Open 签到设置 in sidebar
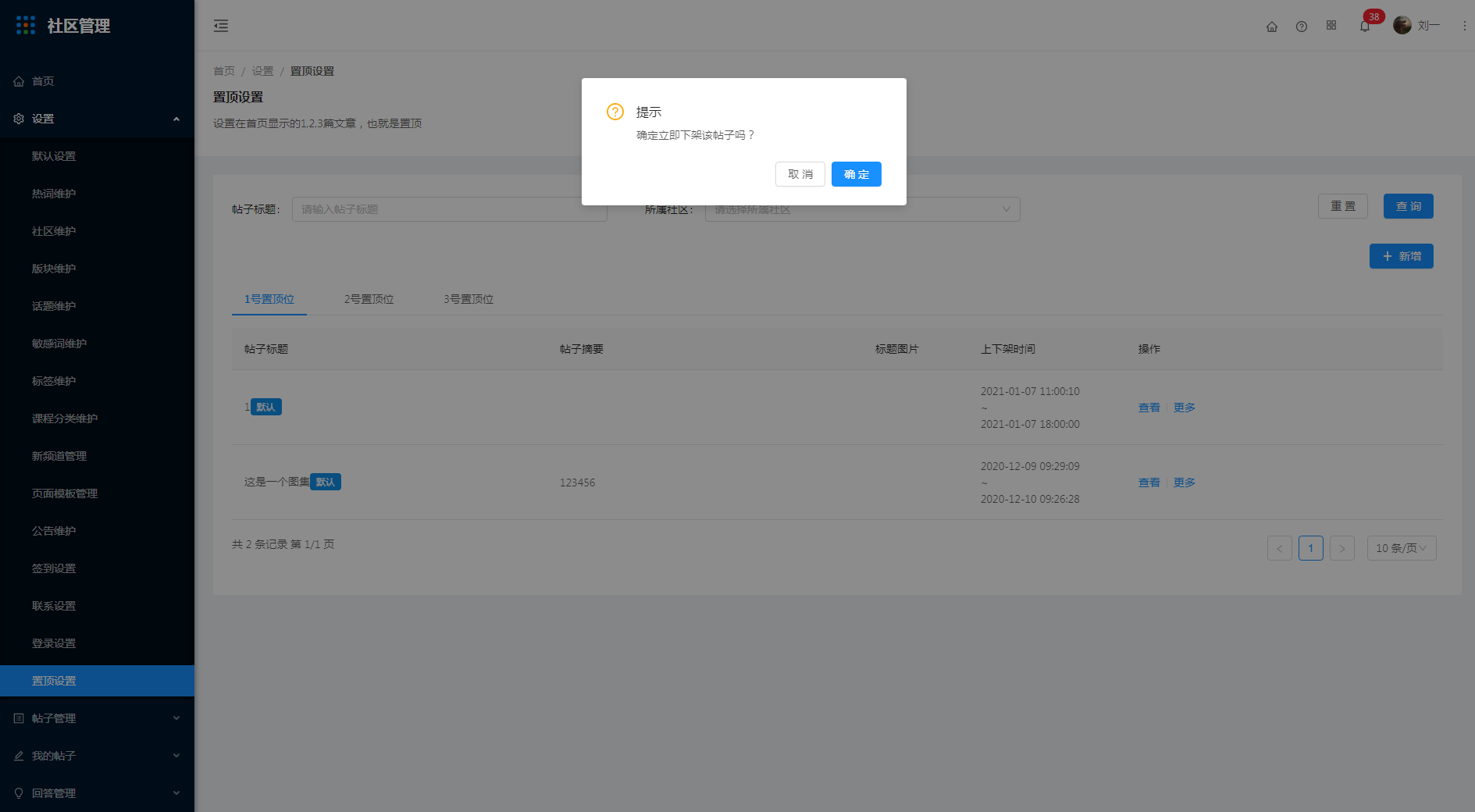Viewport: 1475px width, 812px height. point(97,568)
